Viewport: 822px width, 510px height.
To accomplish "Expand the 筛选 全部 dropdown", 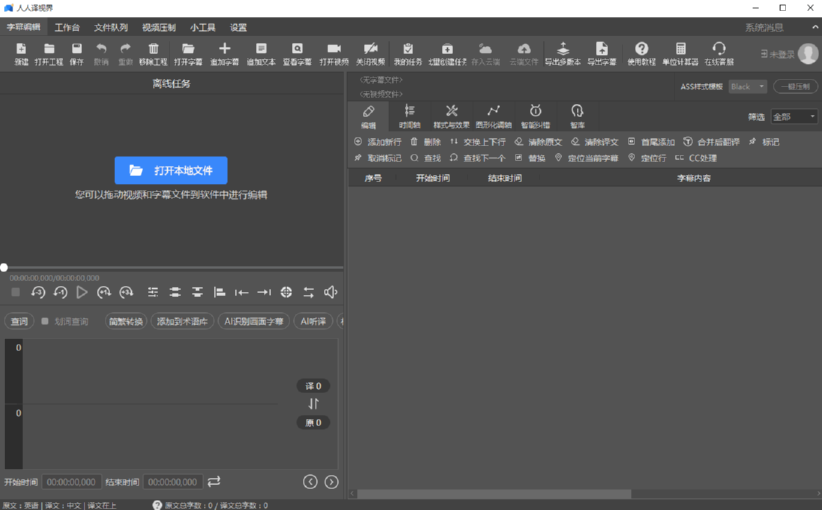I will click(794, 117).
